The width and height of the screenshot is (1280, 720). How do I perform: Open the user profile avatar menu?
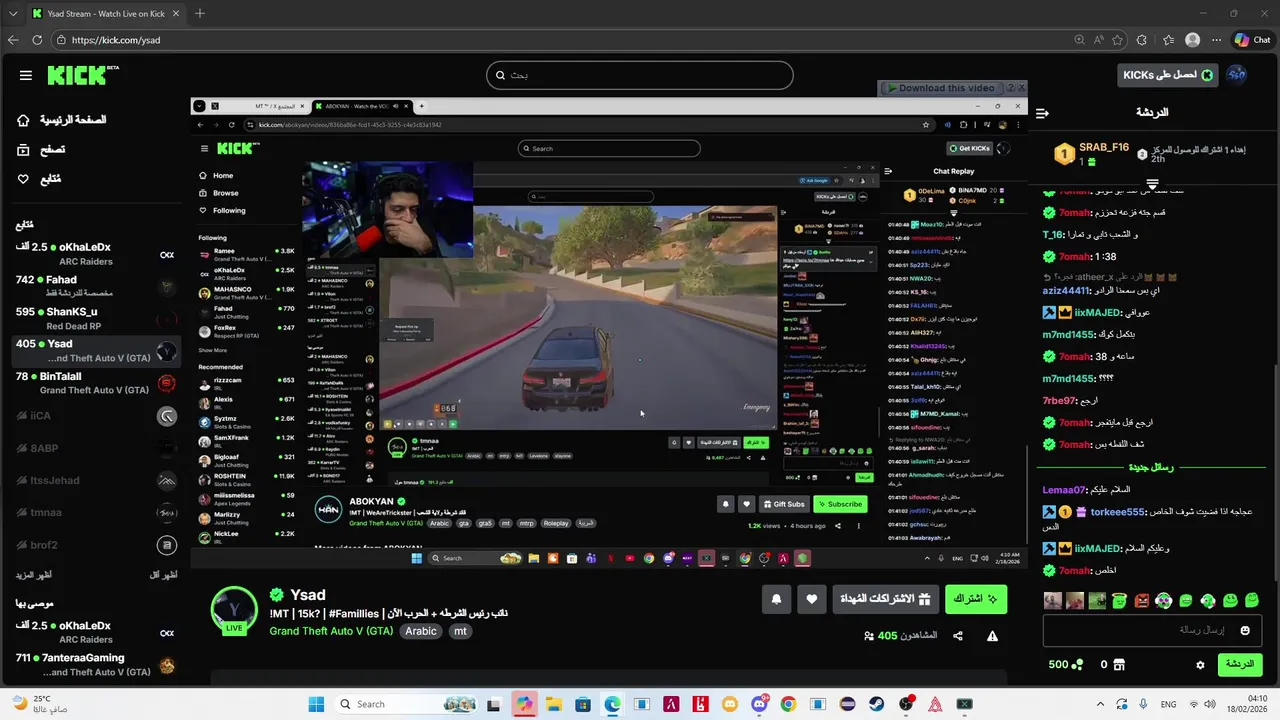1237,75
